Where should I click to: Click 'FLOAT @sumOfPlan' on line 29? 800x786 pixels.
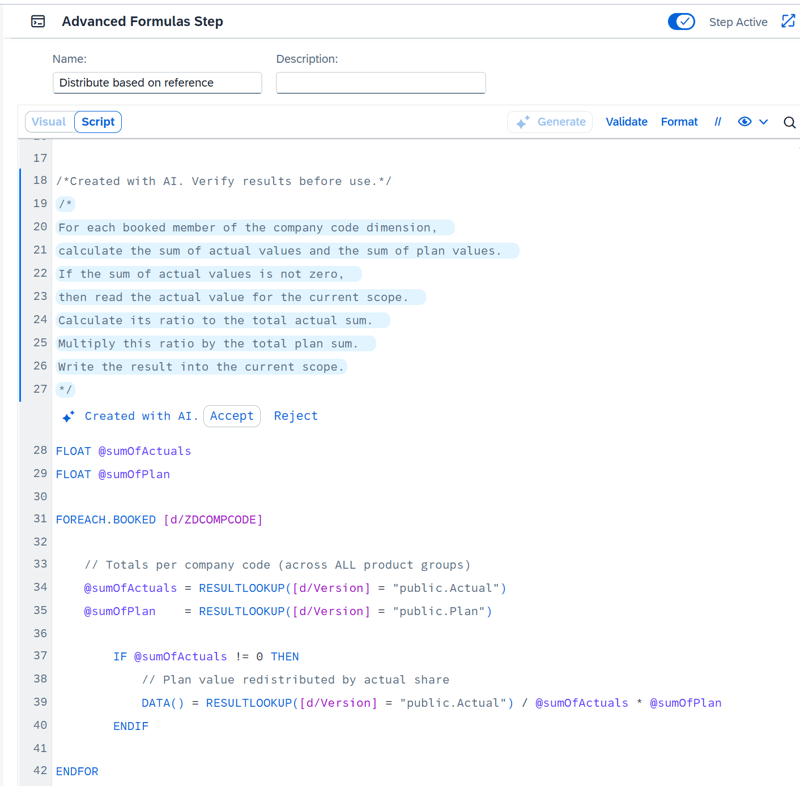tap(113, 474)
